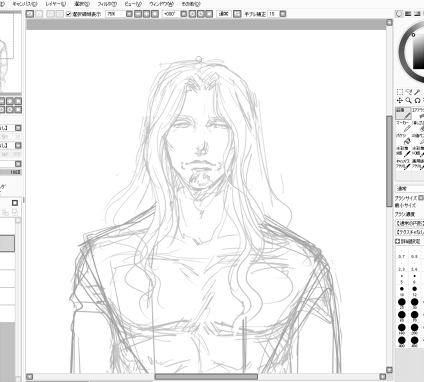Open the left panel's top dropdown arrow
424x382 pixels.
tap(18, 128)
